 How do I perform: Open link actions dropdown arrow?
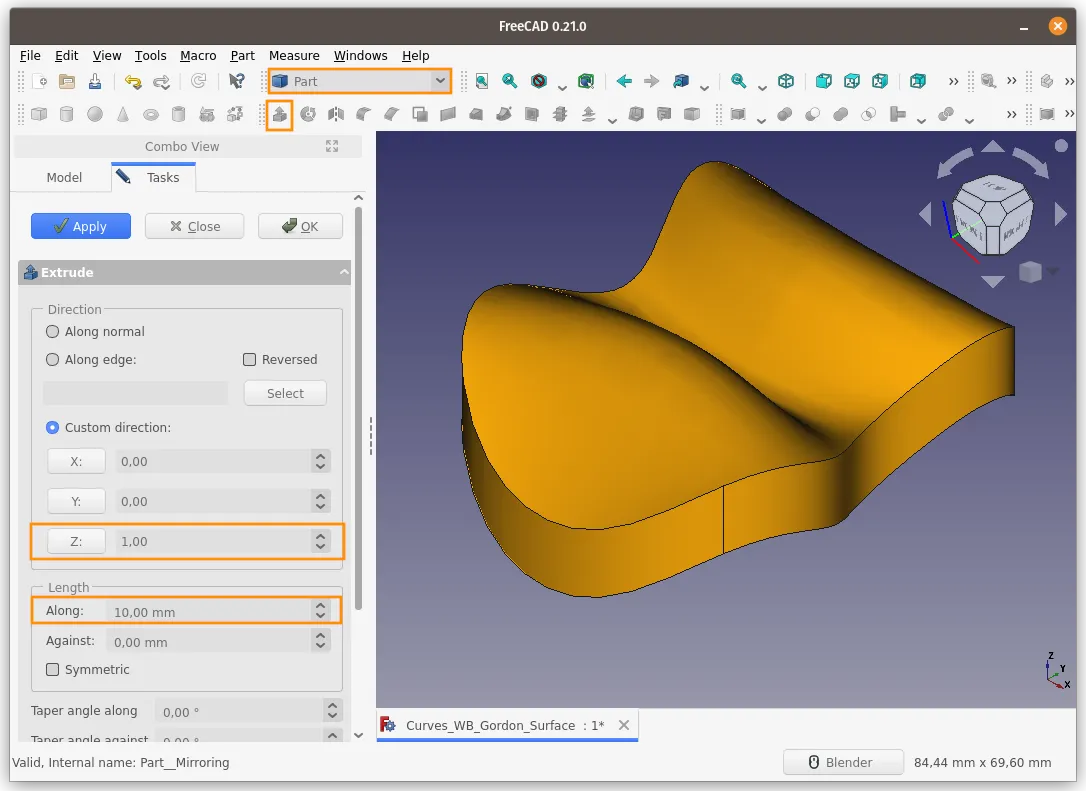[x=704, y=87]
